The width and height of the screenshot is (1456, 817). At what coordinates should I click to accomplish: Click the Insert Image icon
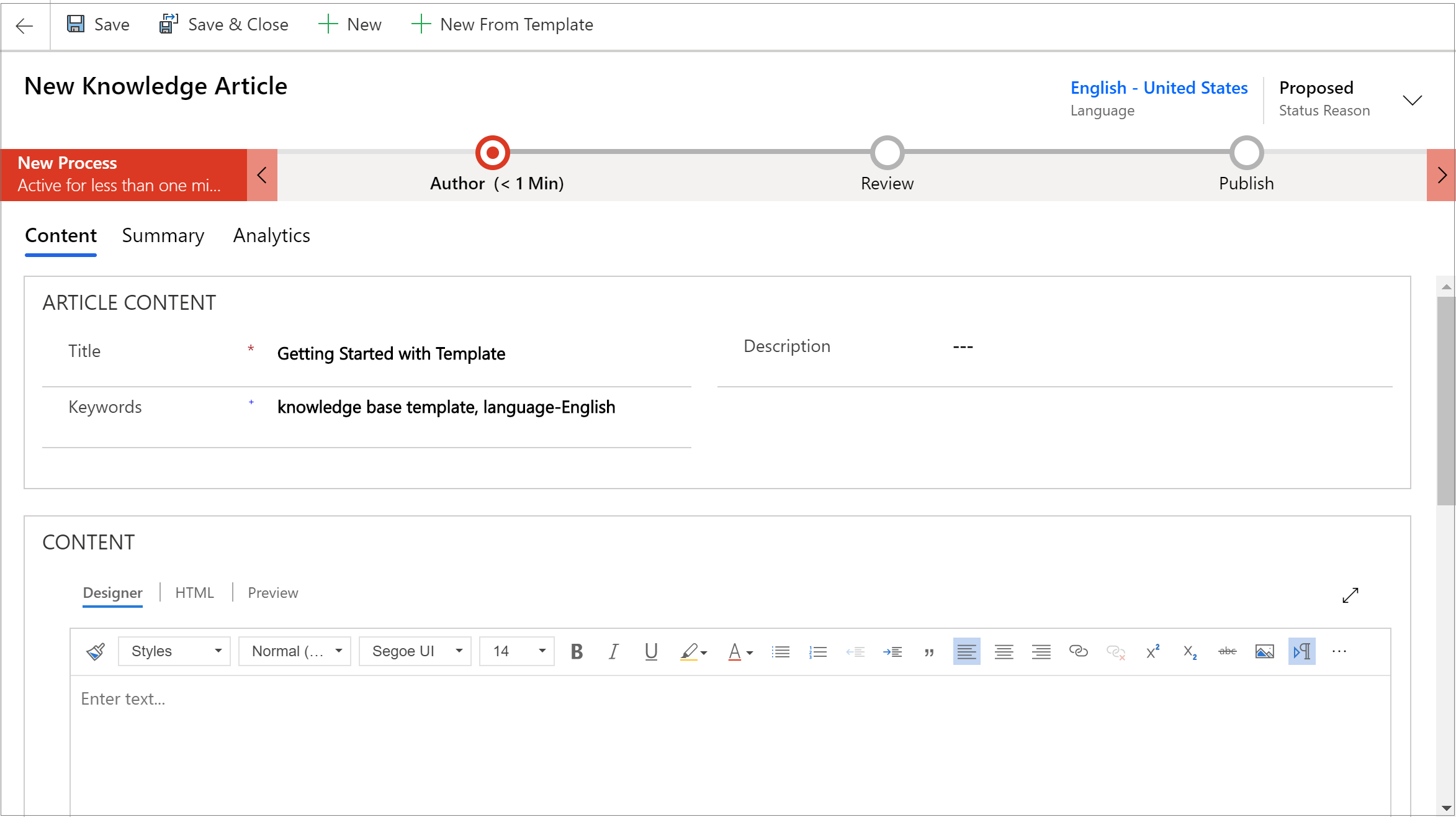coord(1264,651)
